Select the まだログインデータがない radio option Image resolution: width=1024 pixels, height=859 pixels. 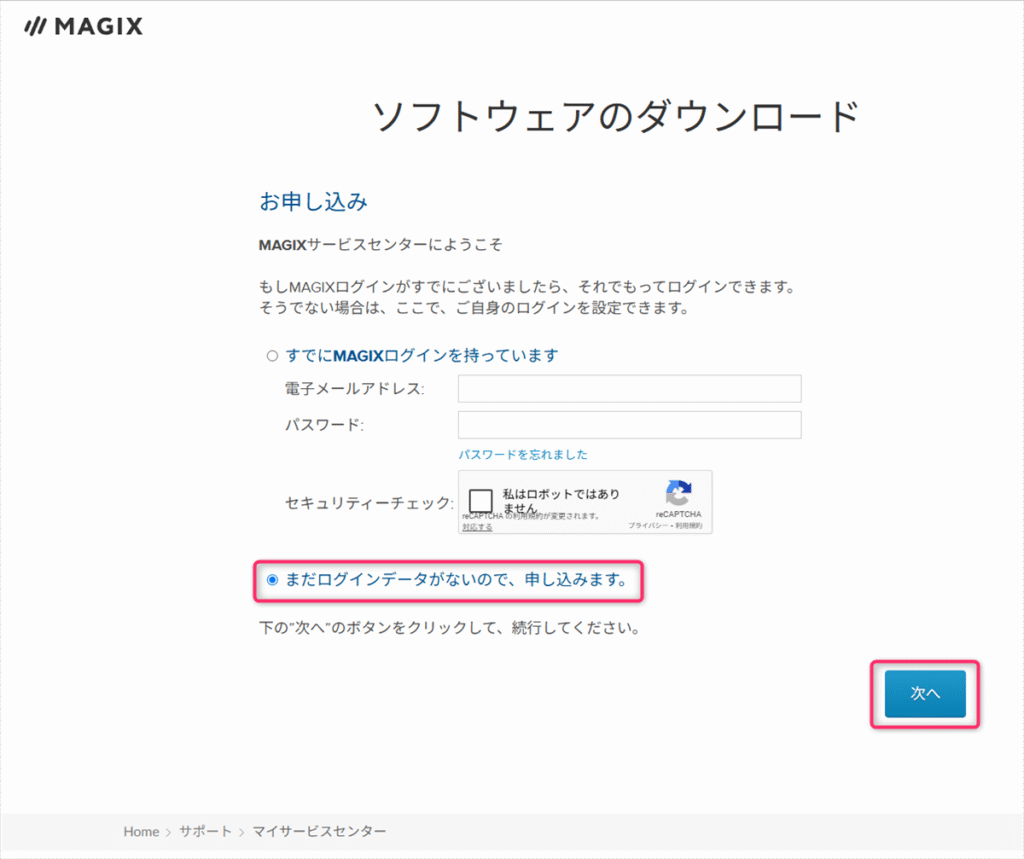[272, 580]
